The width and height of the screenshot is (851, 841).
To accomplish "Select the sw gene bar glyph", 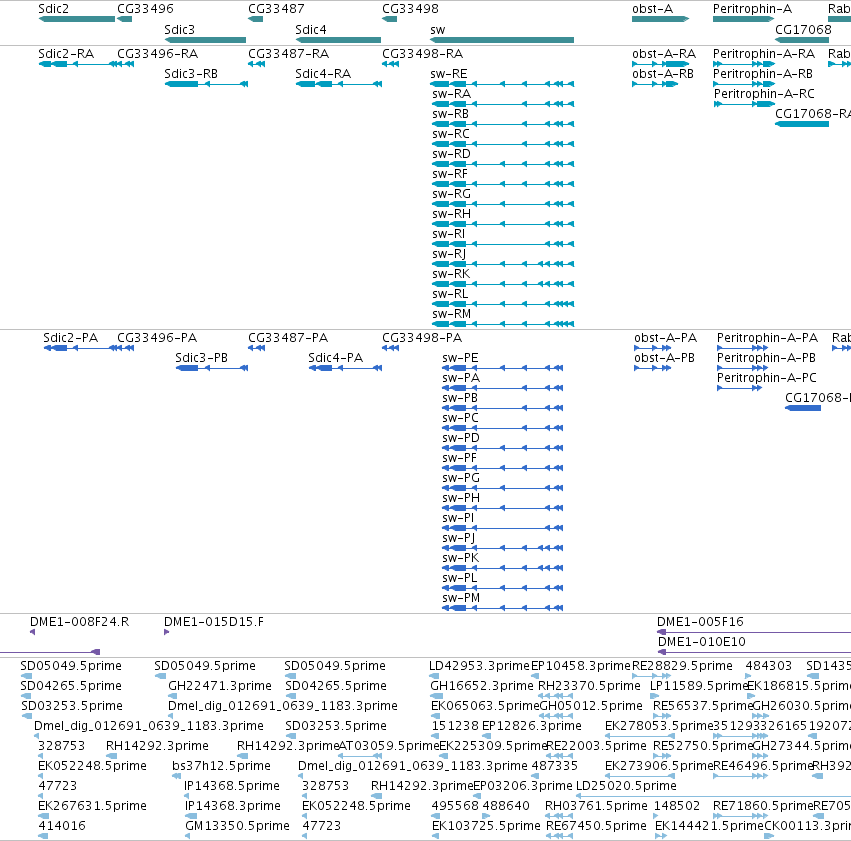I will coord(501,40).
